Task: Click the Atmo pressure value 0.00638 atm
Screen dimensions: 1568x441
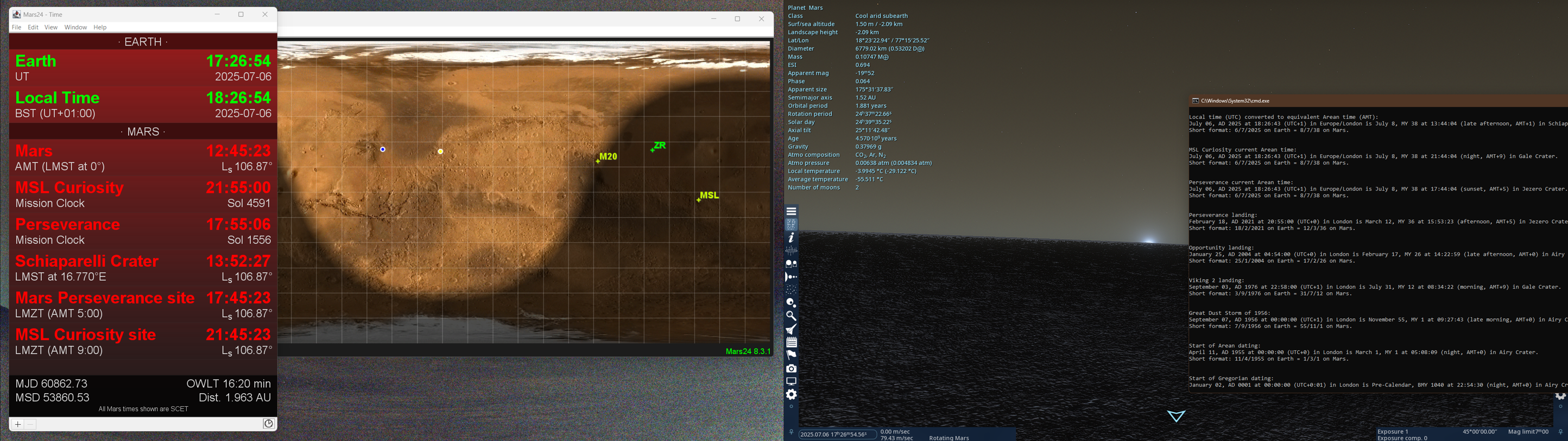Action: pos(894,163)
